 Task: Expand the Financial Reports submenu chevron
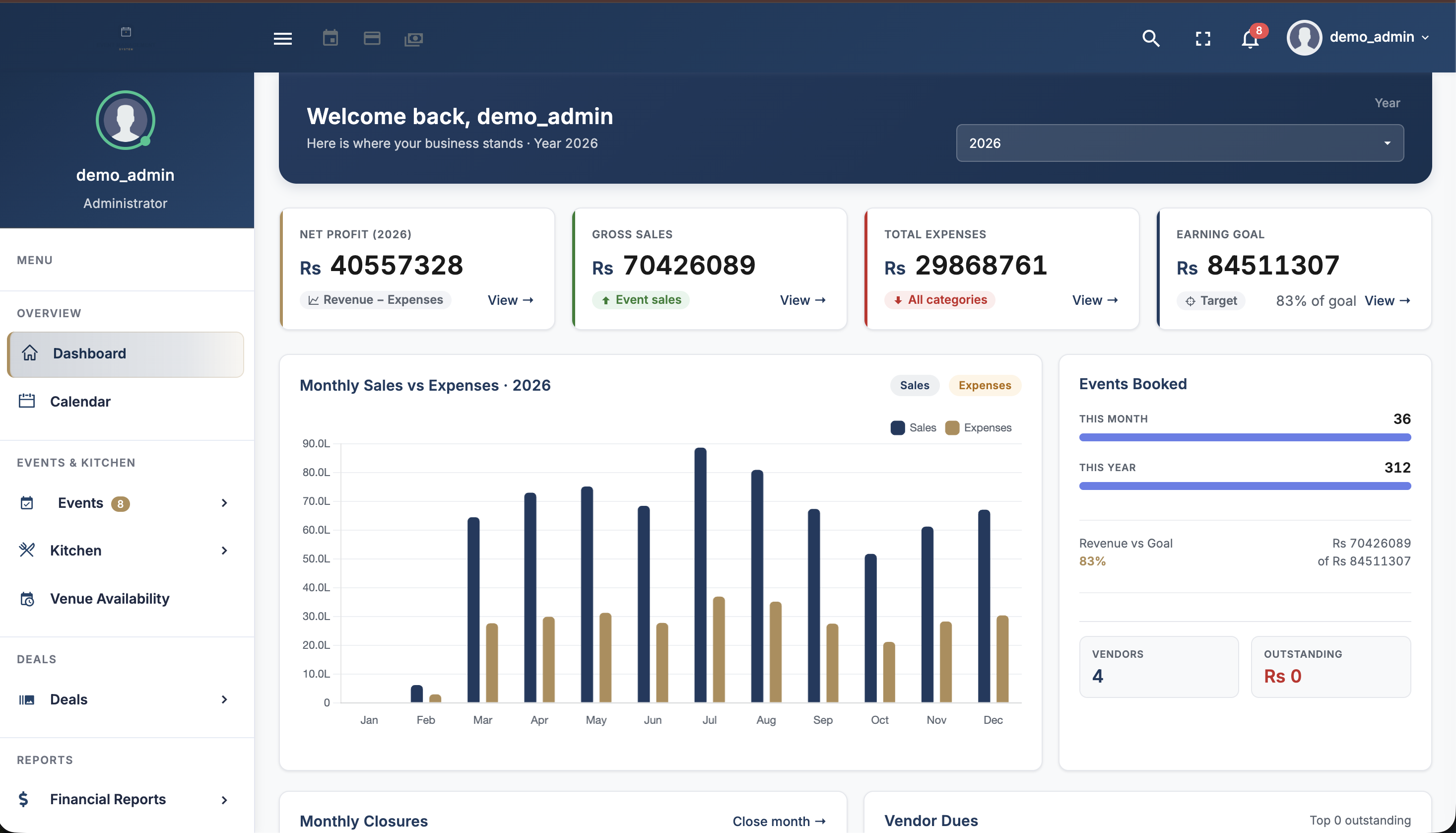point(224,800)
